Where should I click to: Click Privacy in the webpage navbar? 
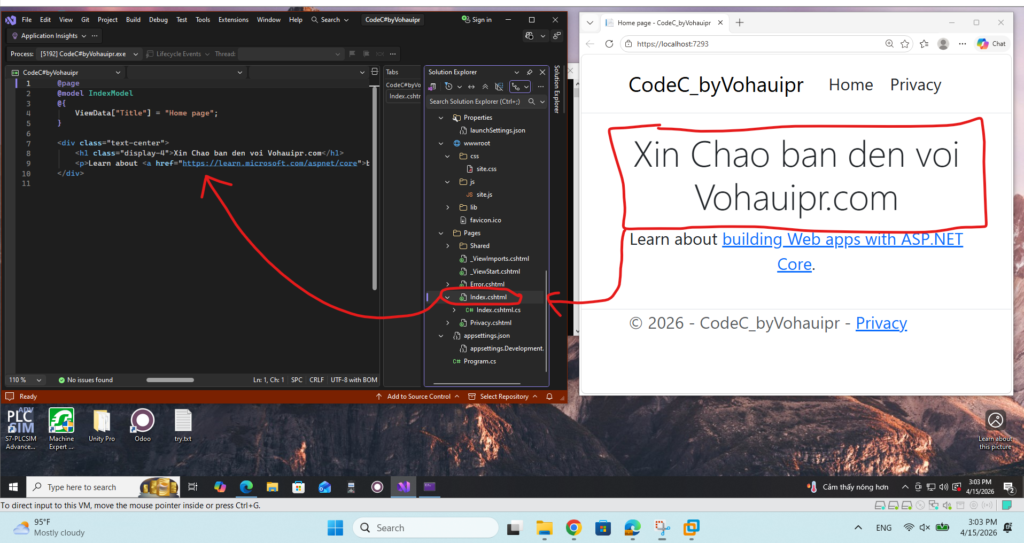[915, 85]
